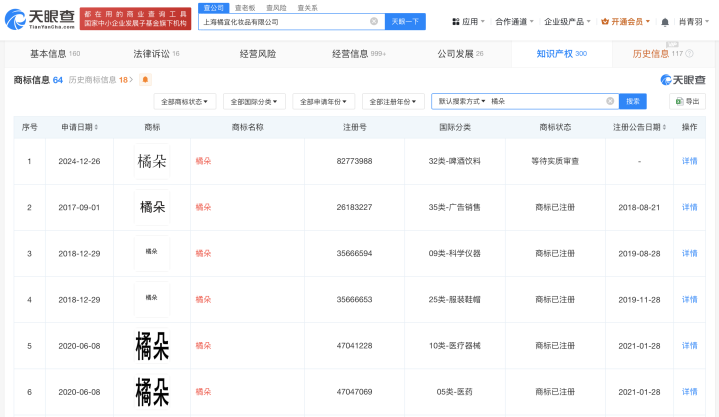Click 导出 export with Excel icon
719x417 pixels.
pos(687,101)
